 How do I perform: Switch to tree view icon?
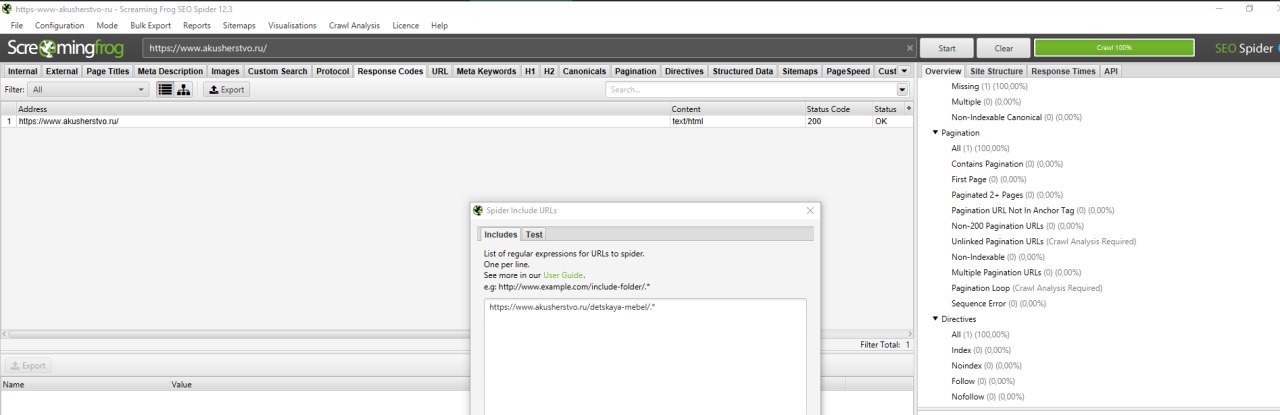(184, 89)
